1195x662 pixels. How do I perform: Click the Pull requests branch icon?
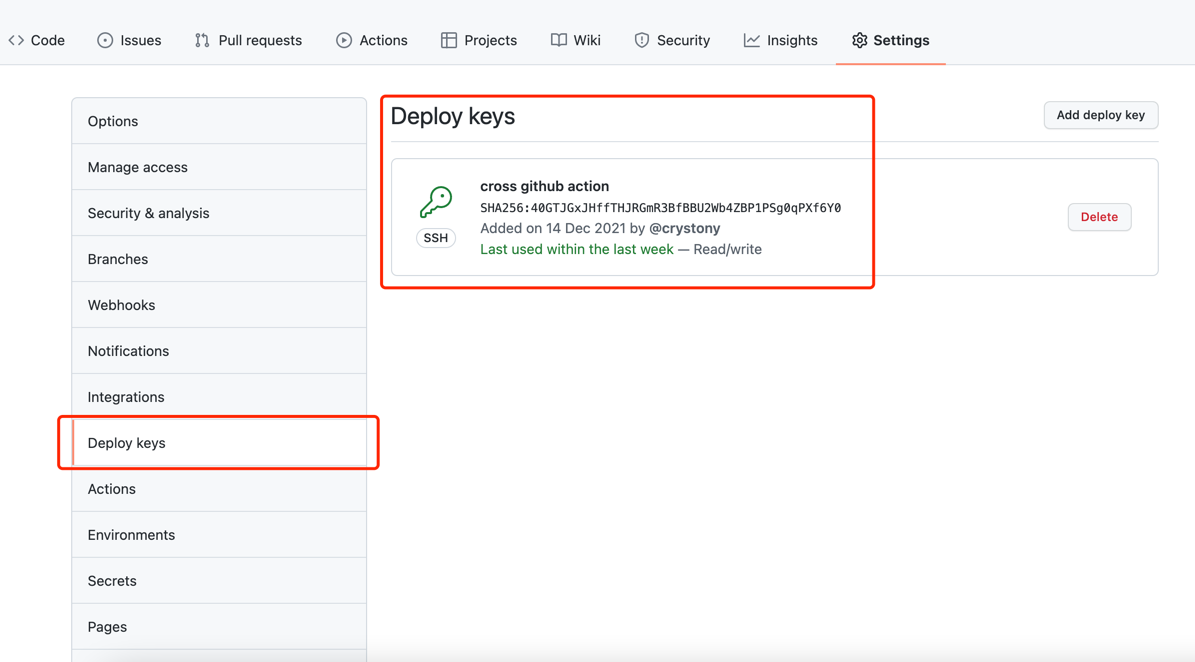coord(202,40)
